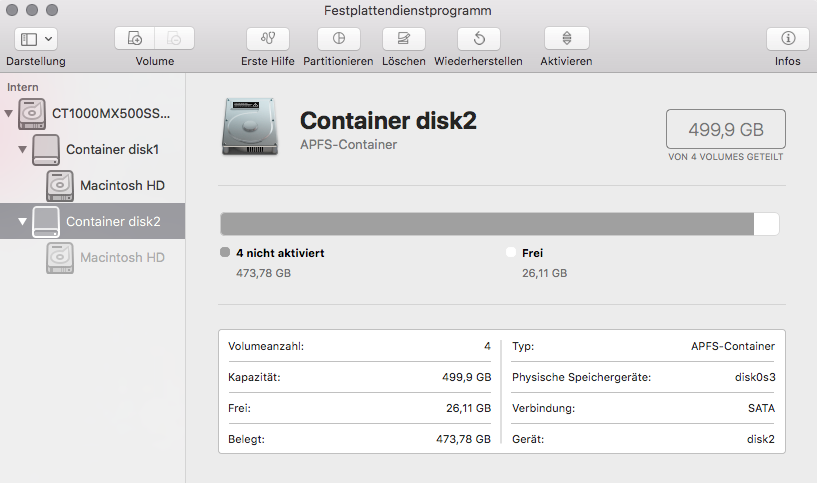Select Container disk1 in sidebar
Screen dimensions: 817x483
[112, 150]
